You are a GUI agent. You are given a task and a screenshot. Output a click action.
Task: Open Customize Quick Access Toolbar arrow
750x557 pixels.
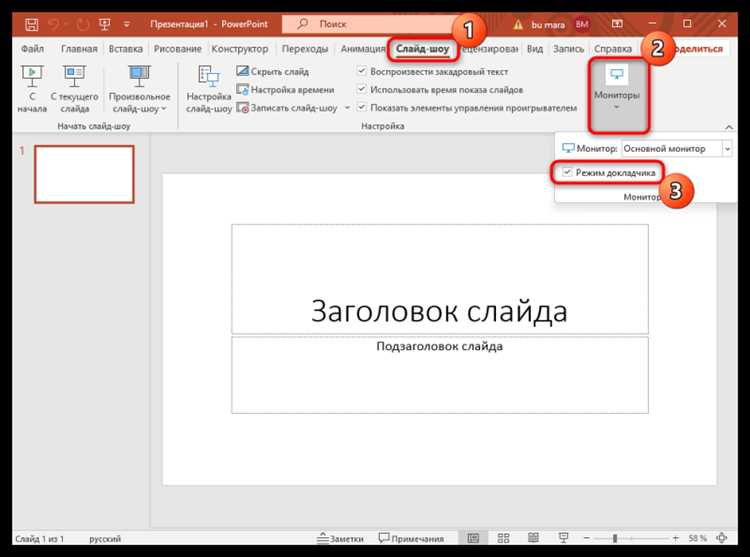click(x=127, y=24)
